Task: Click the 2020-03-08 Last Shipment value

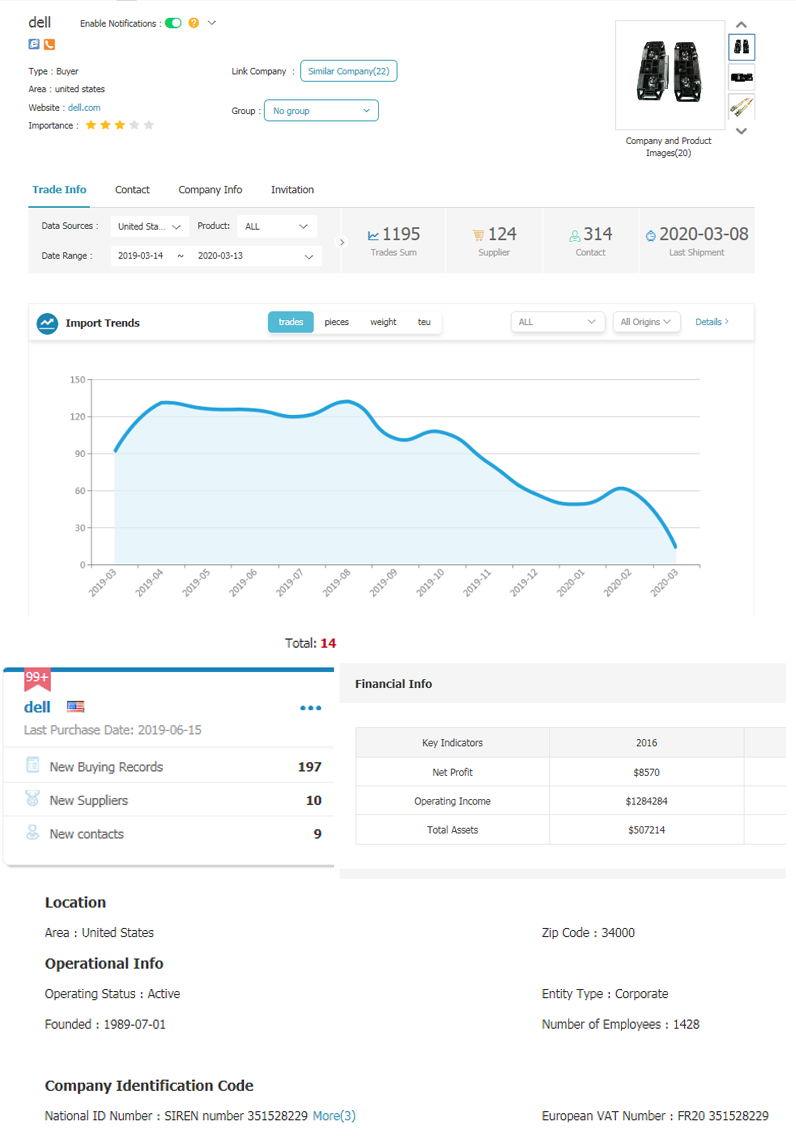Action: tap(704, 234)
